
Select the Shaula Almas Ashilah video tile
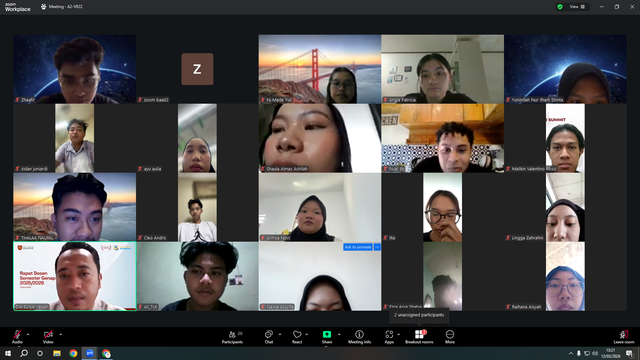[320, 138]
